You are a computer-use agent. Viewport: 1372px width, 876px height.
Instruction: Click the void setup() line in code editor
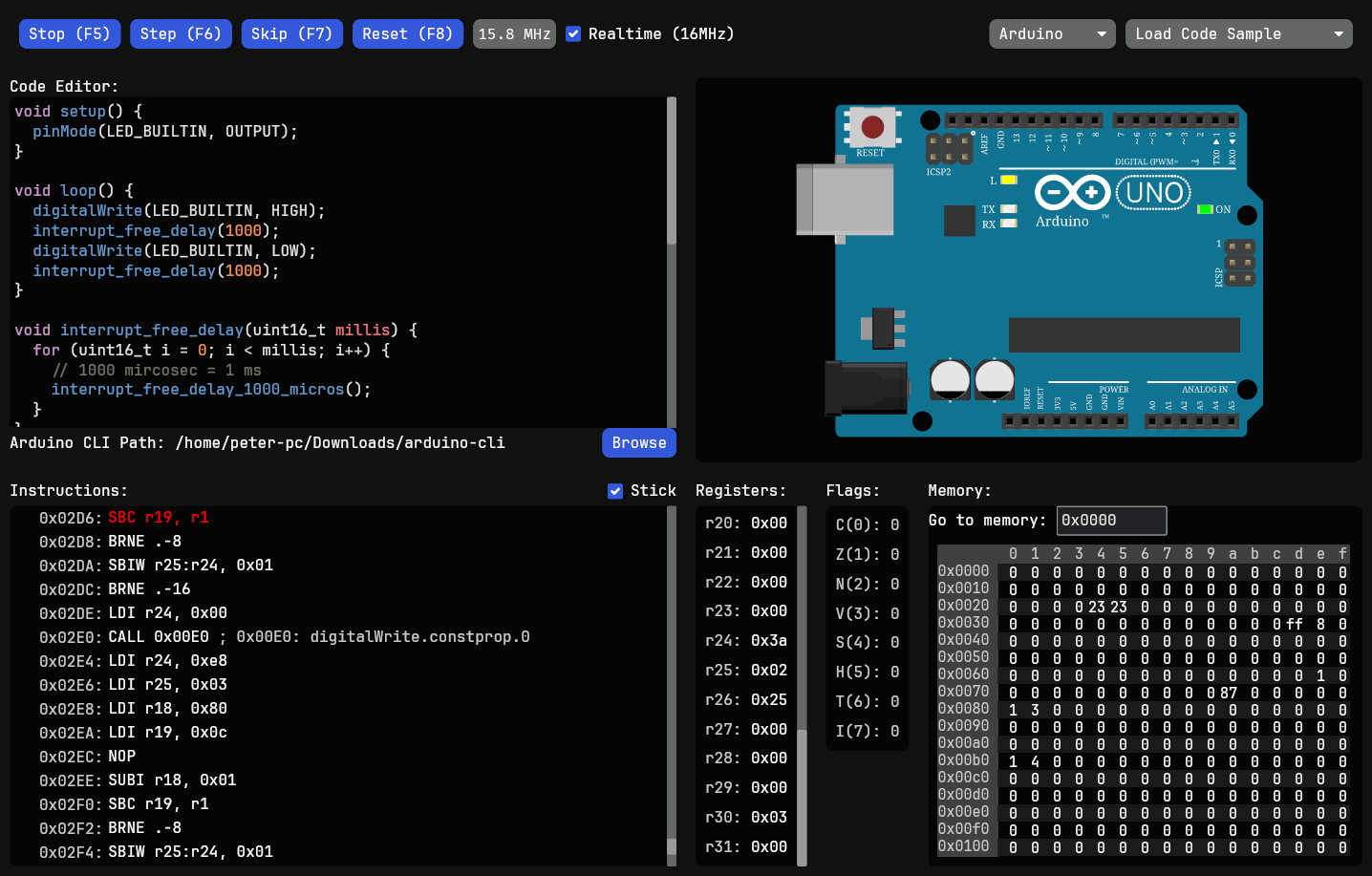(x=78, y=112)
